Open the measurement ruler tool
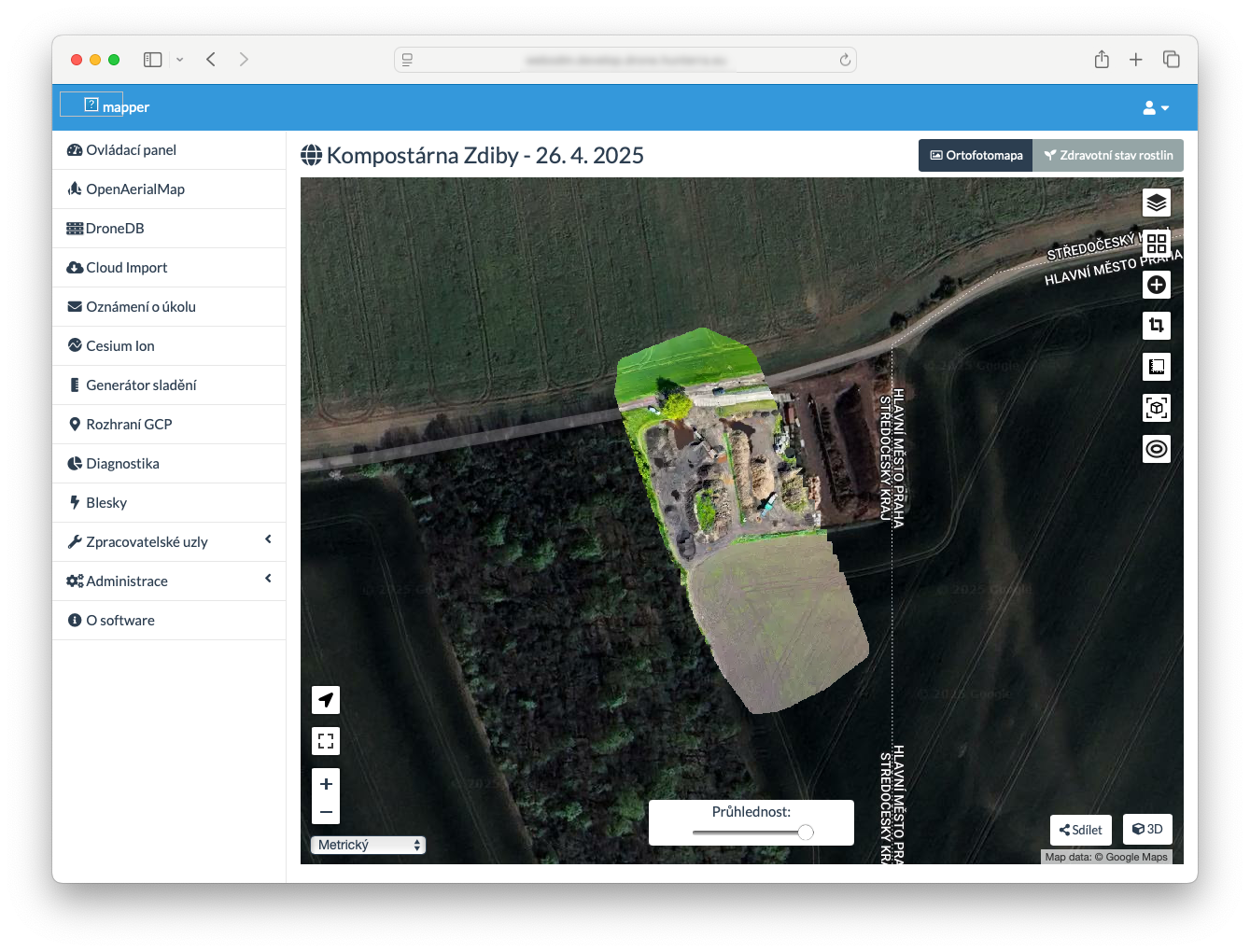Image resolution: width=1250 pixels, height=952 pixels. pos(1156,367)
